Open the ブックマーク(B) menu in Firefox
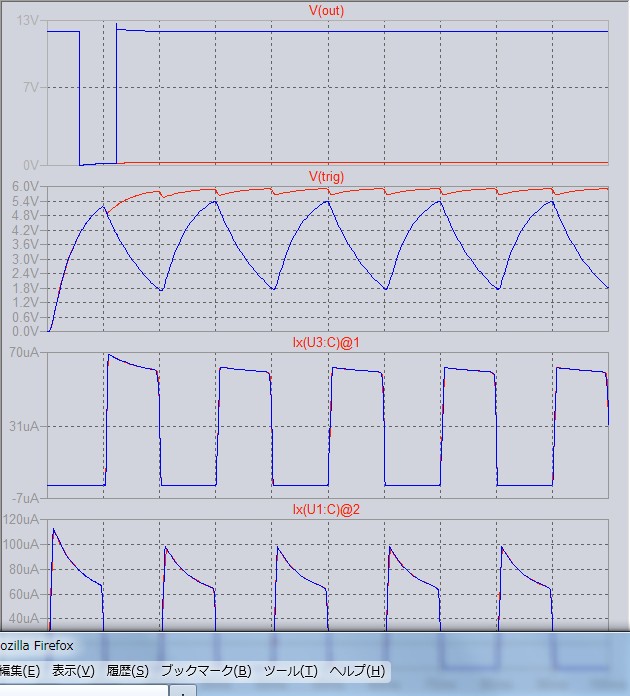630x696 pixels. [x=206, y=671]
